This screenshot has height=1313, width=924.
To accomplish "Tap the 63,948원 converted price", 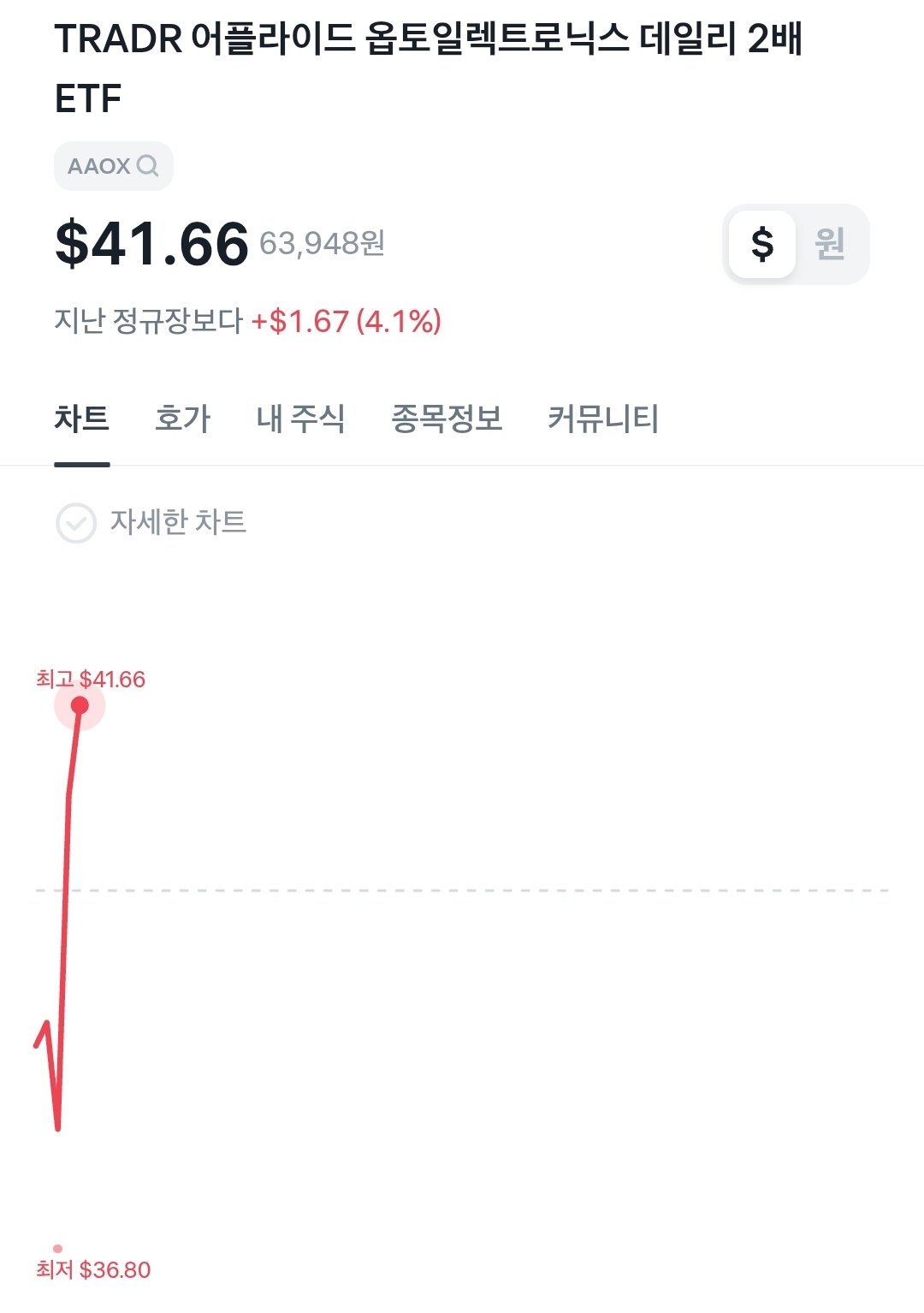I will tap(322, 244).
